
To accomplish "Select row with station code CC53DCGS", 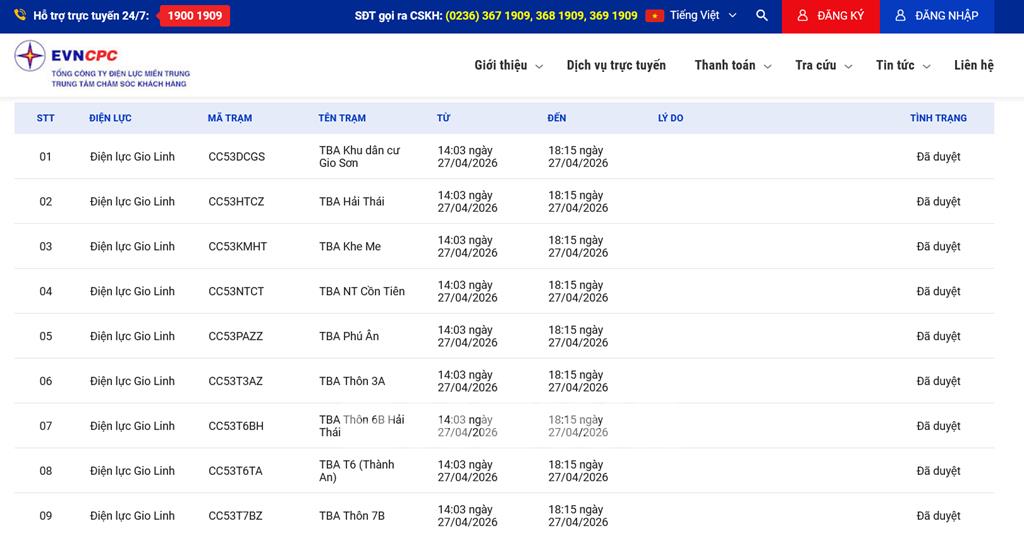I will pos(237,157).
